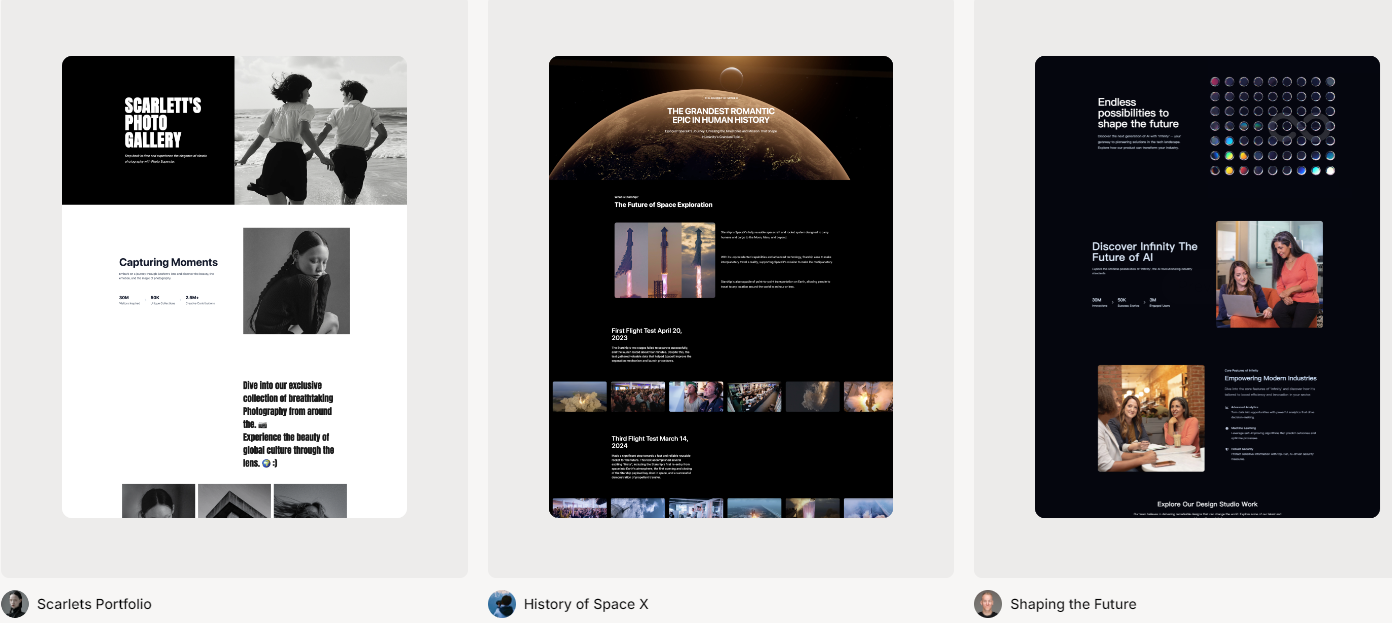Image resolution: width=1392 pixels, height=623 pixels.
Task: Click the "SCARLETT'S PHOTO GALLERY" heading
Action: (x=163, y=123)
